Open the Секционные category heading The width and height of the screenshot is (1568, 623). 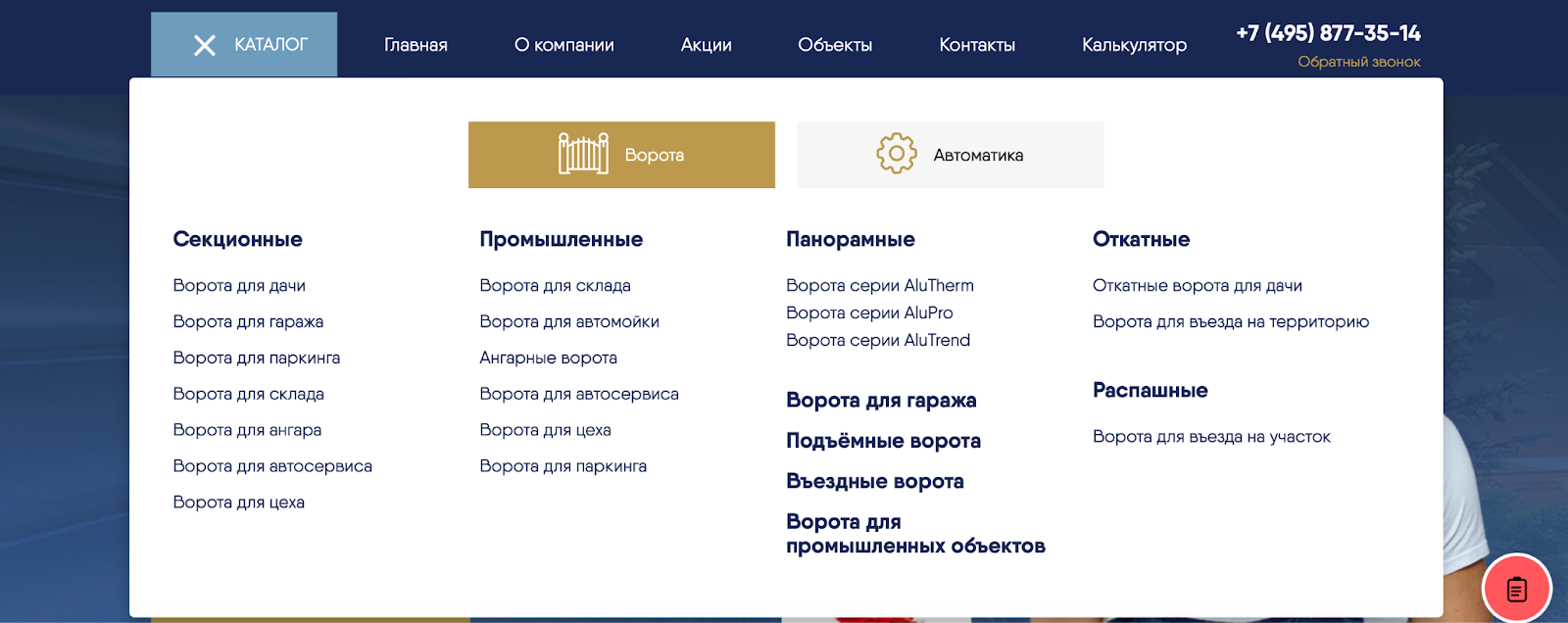[x=237, y=239]
